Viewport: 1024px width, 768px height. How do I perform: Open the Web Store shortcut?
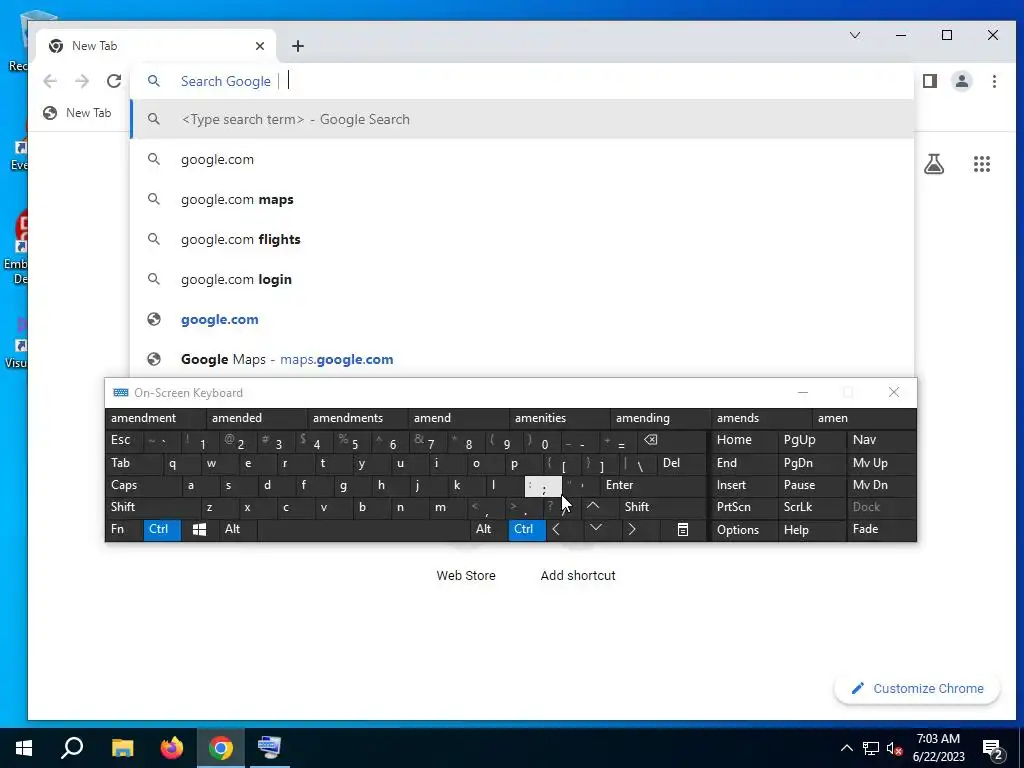pos(466,575)
